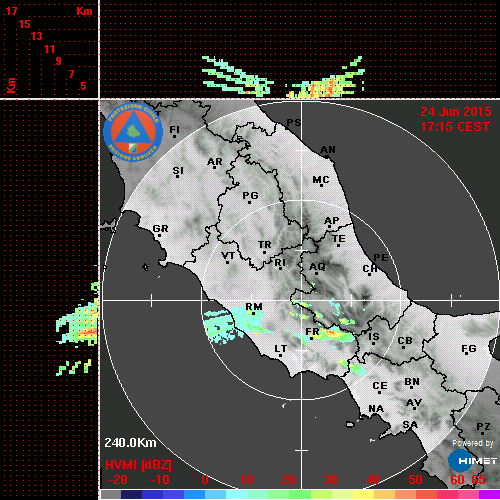The width and height of the screenshot is (500, 500).
Task: Select the AQ city label on map
Action: tap(317, 267)
